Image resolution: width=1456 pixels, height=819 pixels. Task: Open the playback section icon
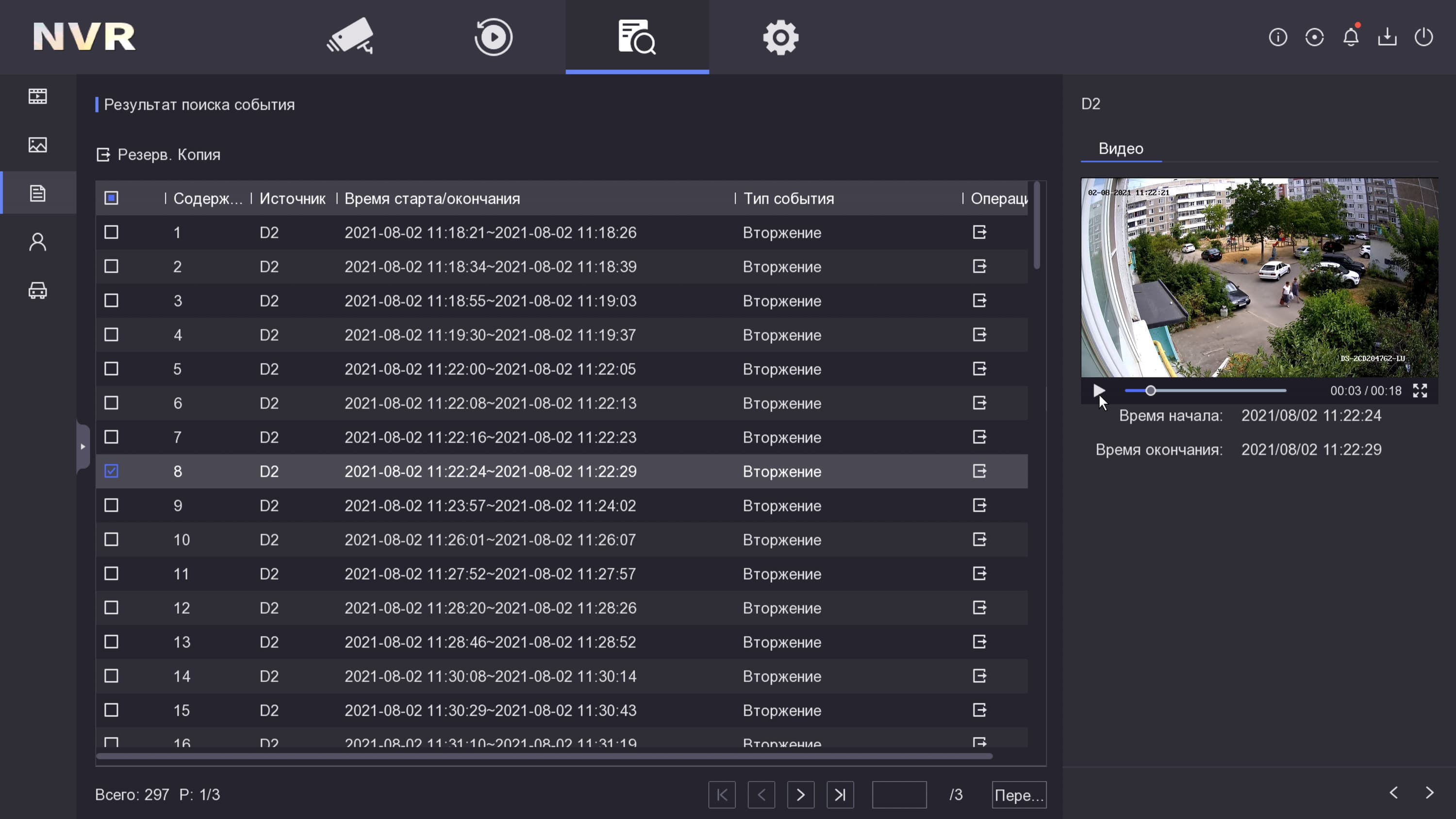click(x=493, y=37)
